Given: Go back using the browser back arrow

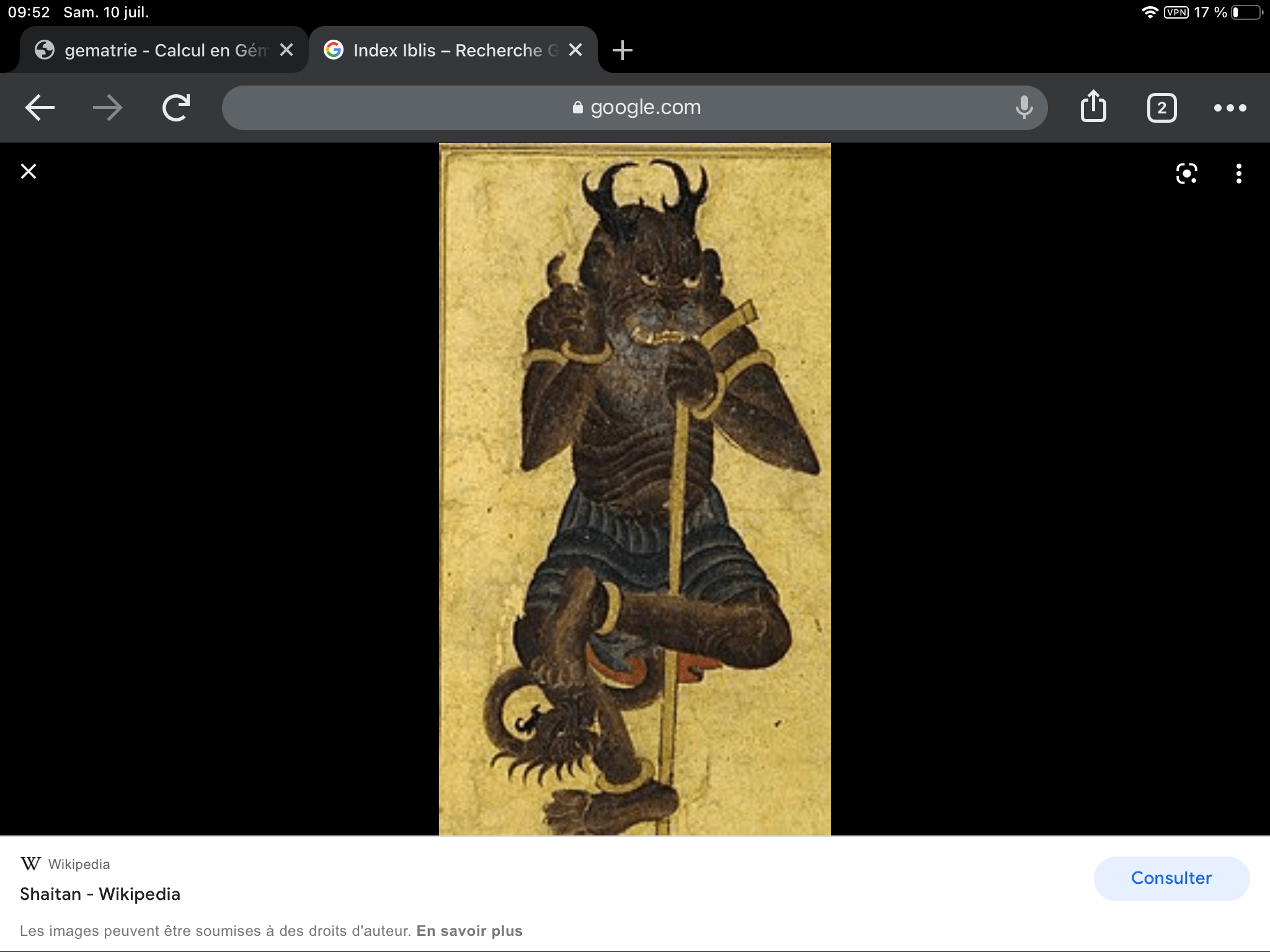Looking at the screenshot, I should [x=40, y=108].
